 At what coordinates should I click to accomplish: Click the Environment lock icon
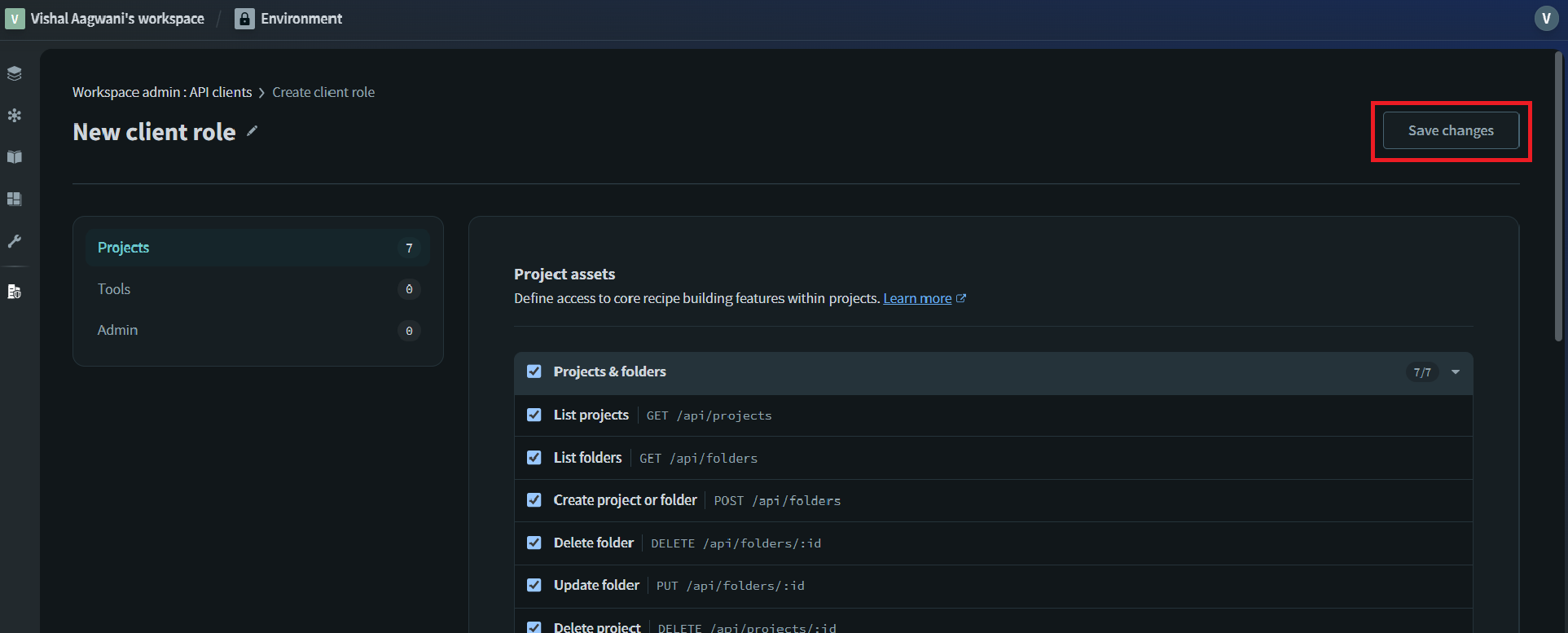pos(244,19)
